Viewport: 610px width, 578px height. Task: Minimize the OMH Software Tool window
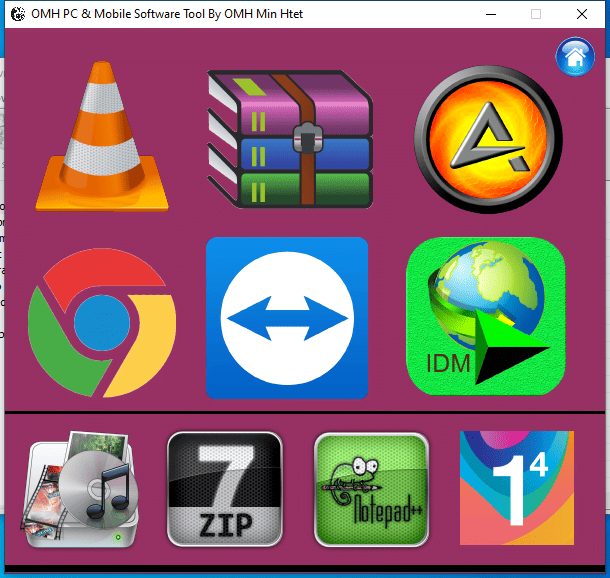click(491, 14)
